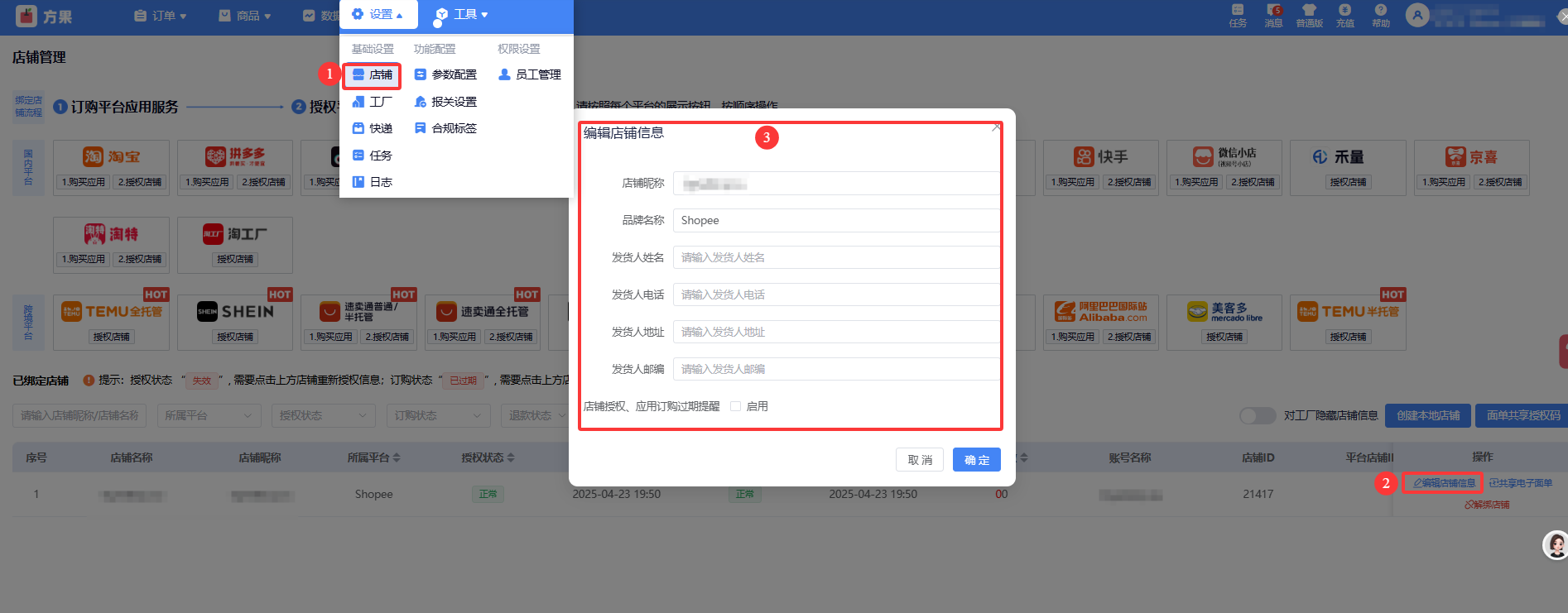
Task: Select 工厂 in settings menu
Action: 373,102
